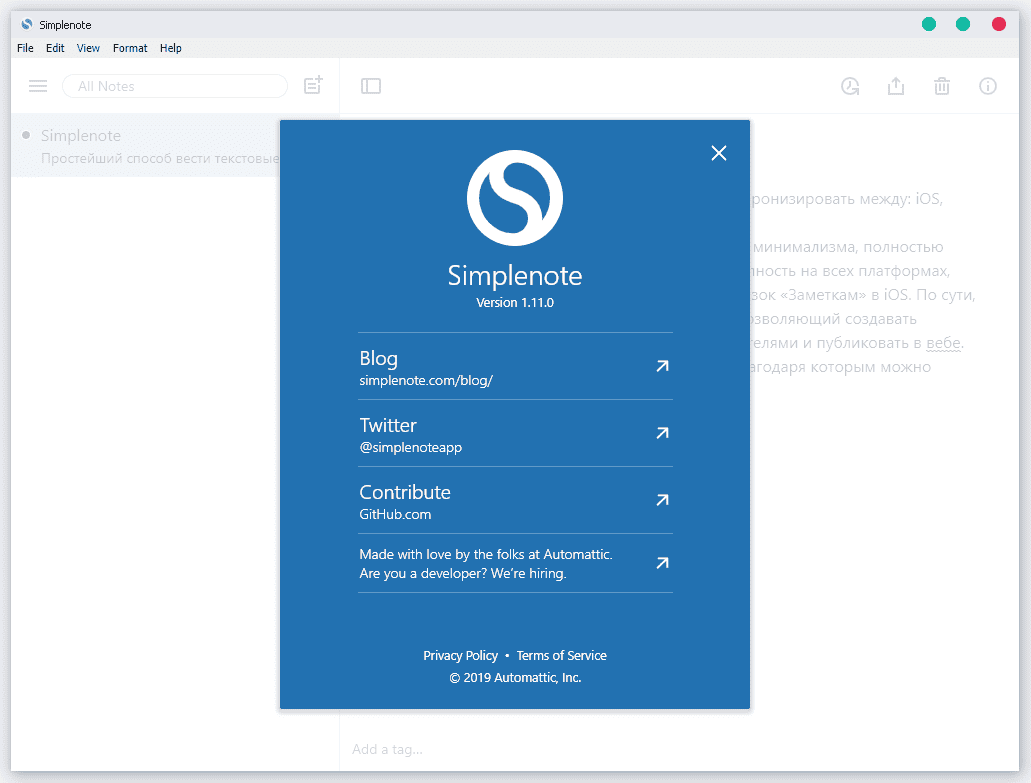The image size is (1031, 783).
Task: Click the arrow icon beside the hiring message
Action: tap(662, 563)
